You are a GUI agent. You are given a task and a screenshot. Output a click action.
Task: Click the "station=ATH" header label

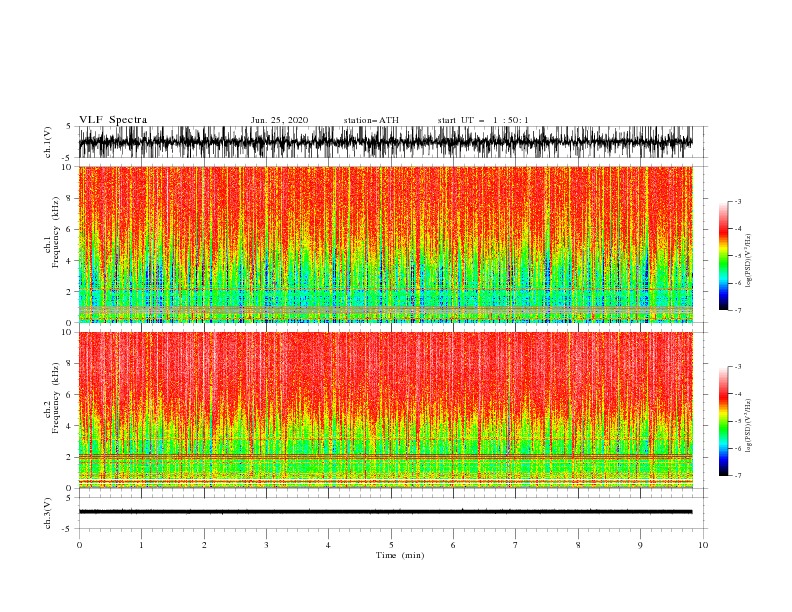pyautogui.click(x=371, y=120)
